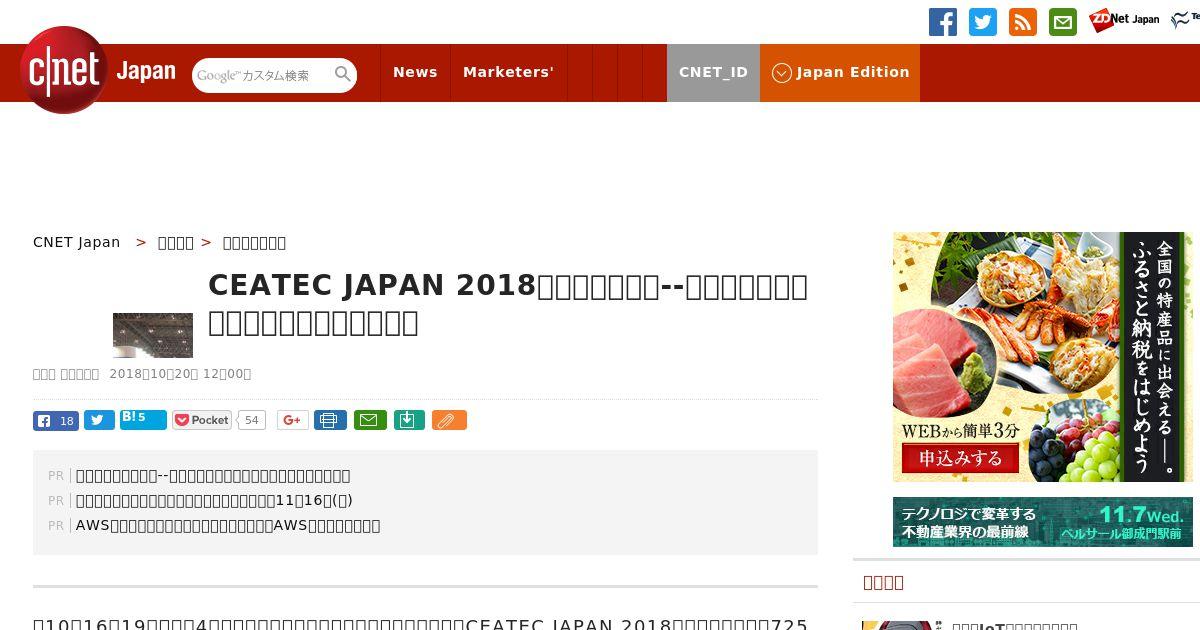Save the article to Pocket
Image resolution: width=1200 pixels, height=630 pixels.
tap(202, 420)
